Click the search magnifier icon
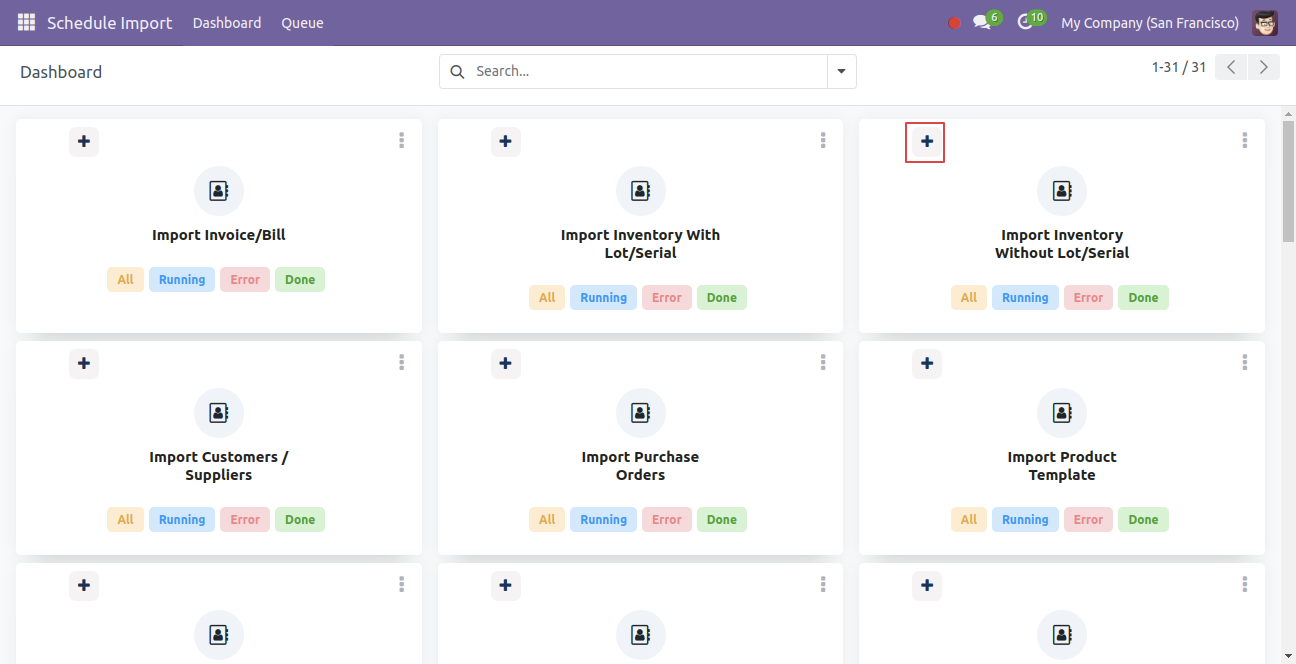This screenshot has height=664, width=1296. [458, 71]
